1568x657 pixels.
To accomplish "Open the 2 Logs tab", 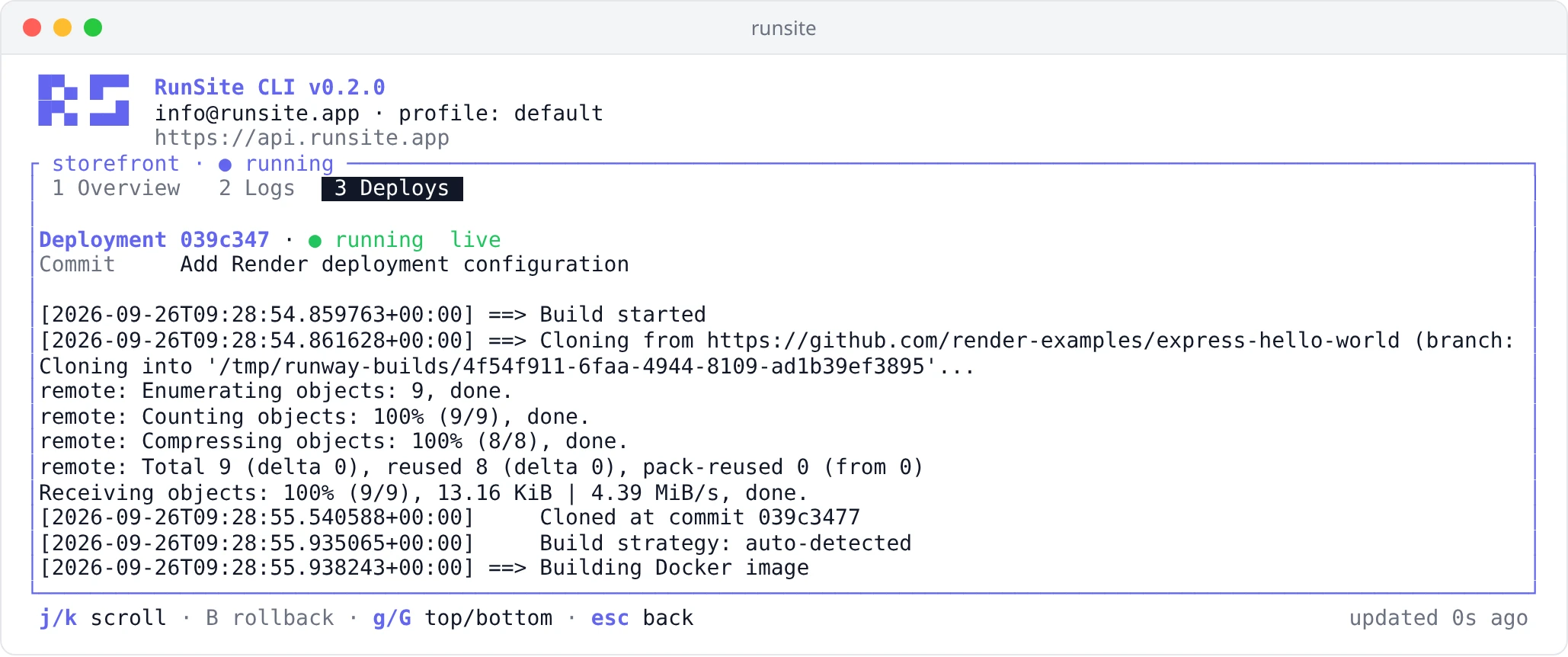I will click(x=257, y=188).
